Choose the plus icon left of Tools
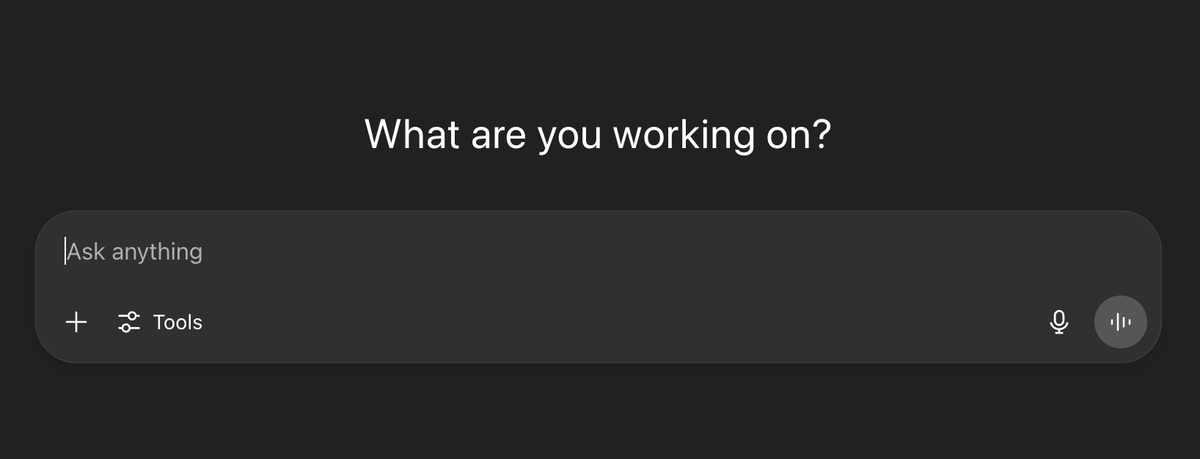Viewport: 1200px width, 459px height. pos(76,322)
